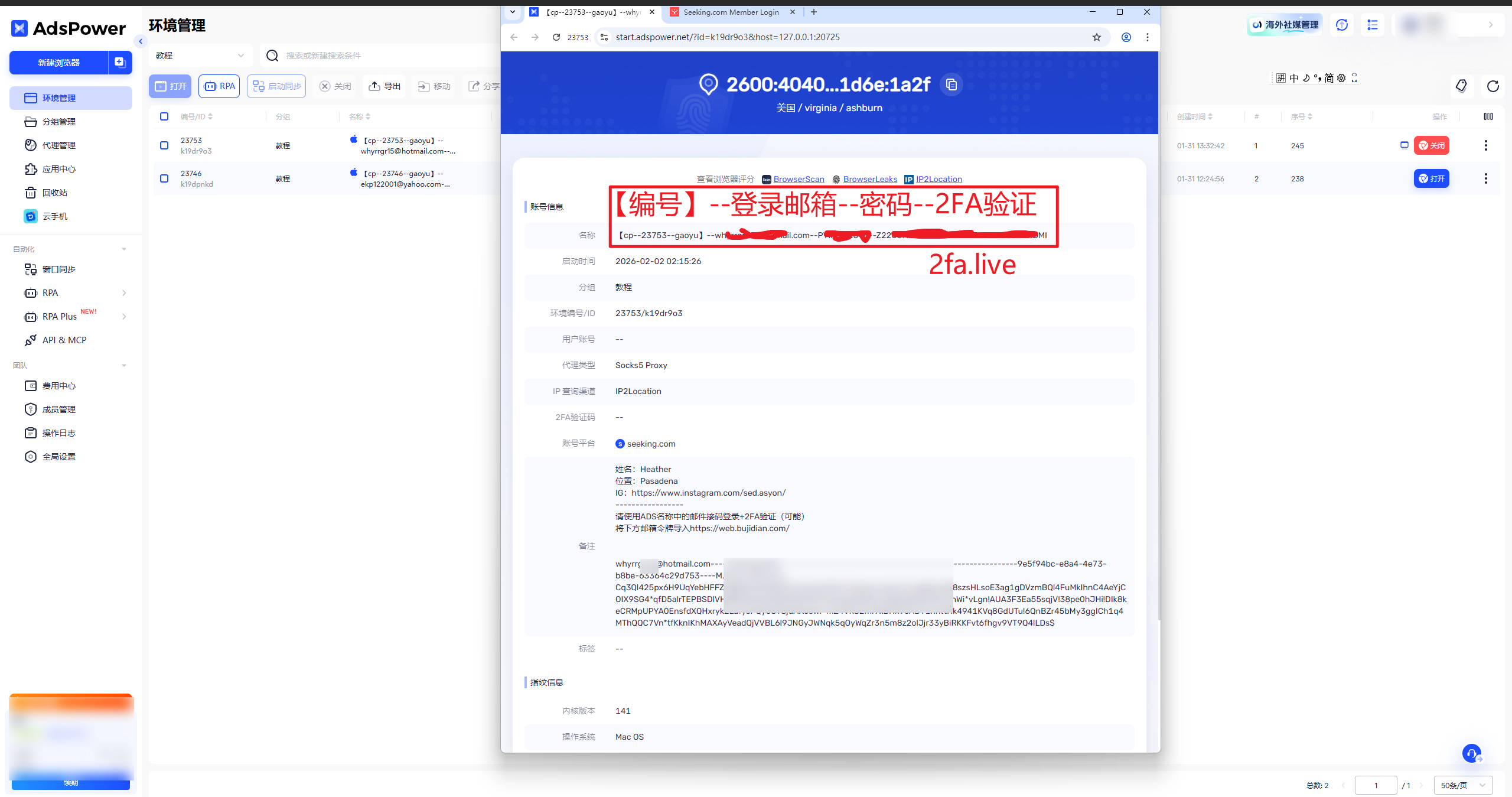Toggle the select-all header checkbox

tap(164, 116)
